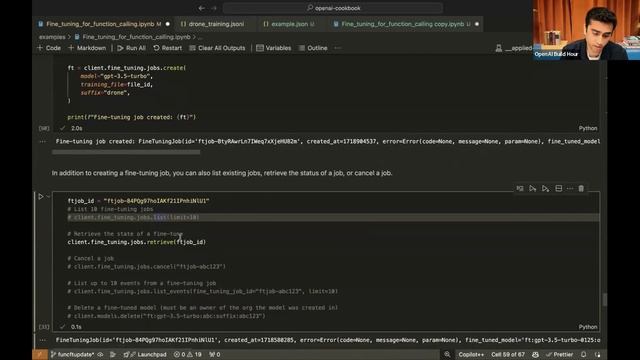Viewport: 640px width, 360px height.
Task: Click the suffix="drone" line
Action: tap(105, 93)
